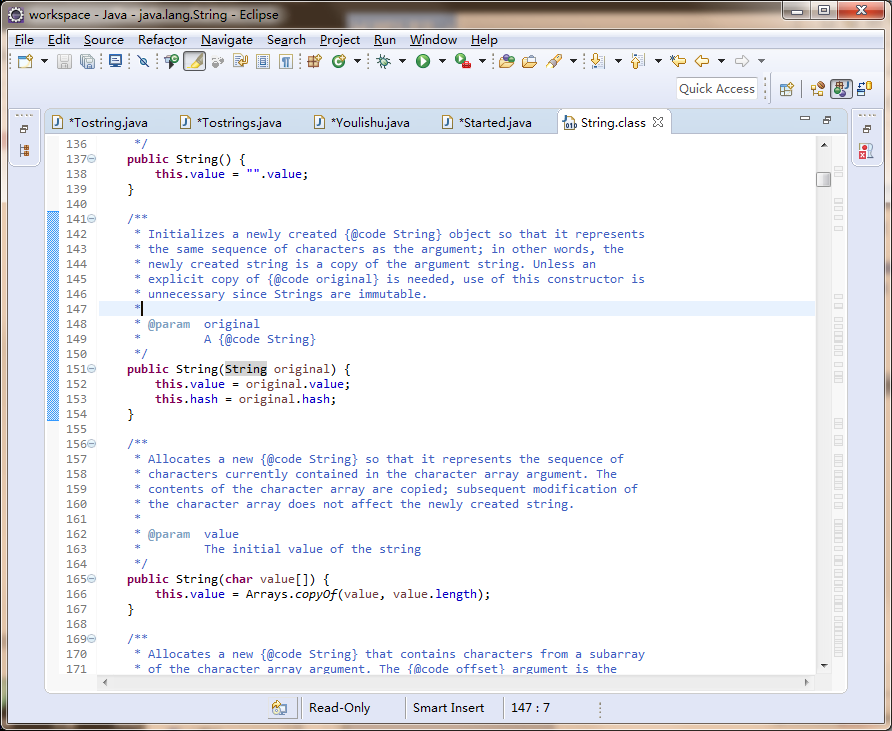
Task: Click the New Java Package icon
Action: (315, 61)
